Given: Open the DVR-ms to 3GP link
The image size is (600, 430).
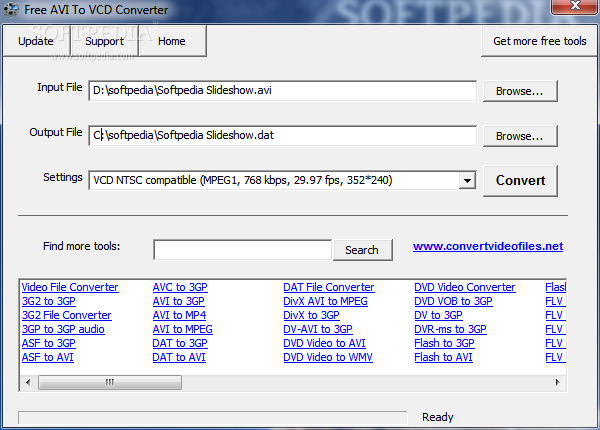Looking at the screenshot, I should coord(450,329).
